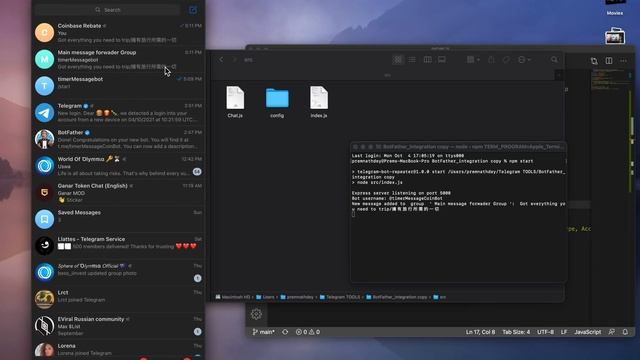Click the LF line ending status entry
The width and height of the screenshot is (640, 360).
point(564,332)
